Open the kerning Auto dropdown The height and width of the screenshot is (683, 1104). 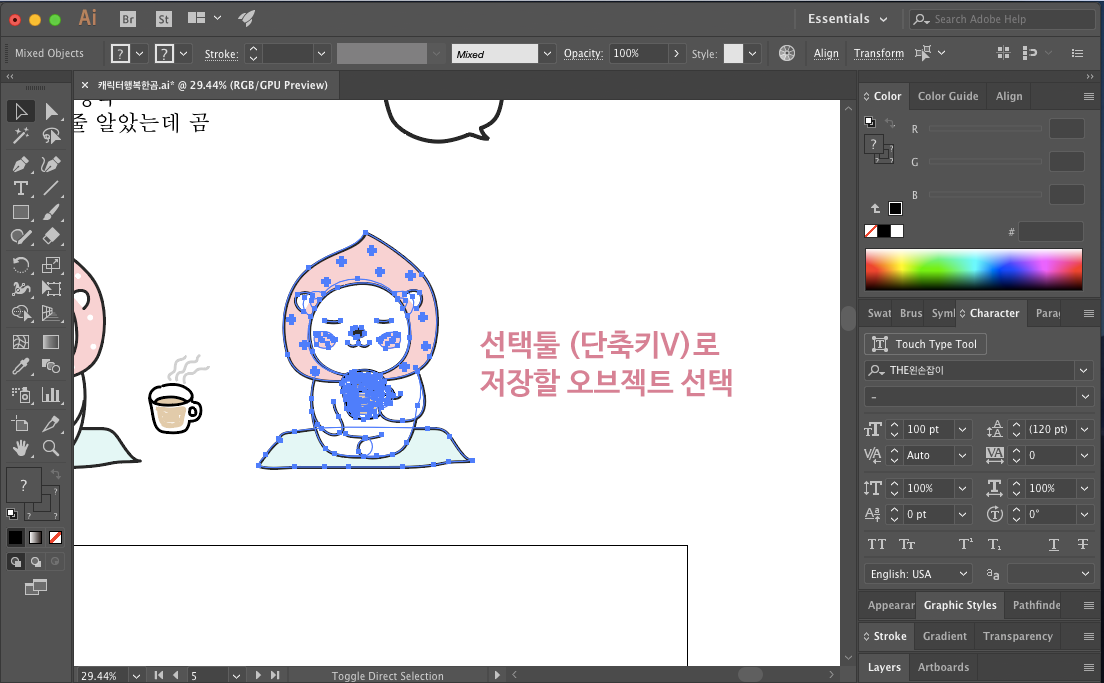point(962,456)
